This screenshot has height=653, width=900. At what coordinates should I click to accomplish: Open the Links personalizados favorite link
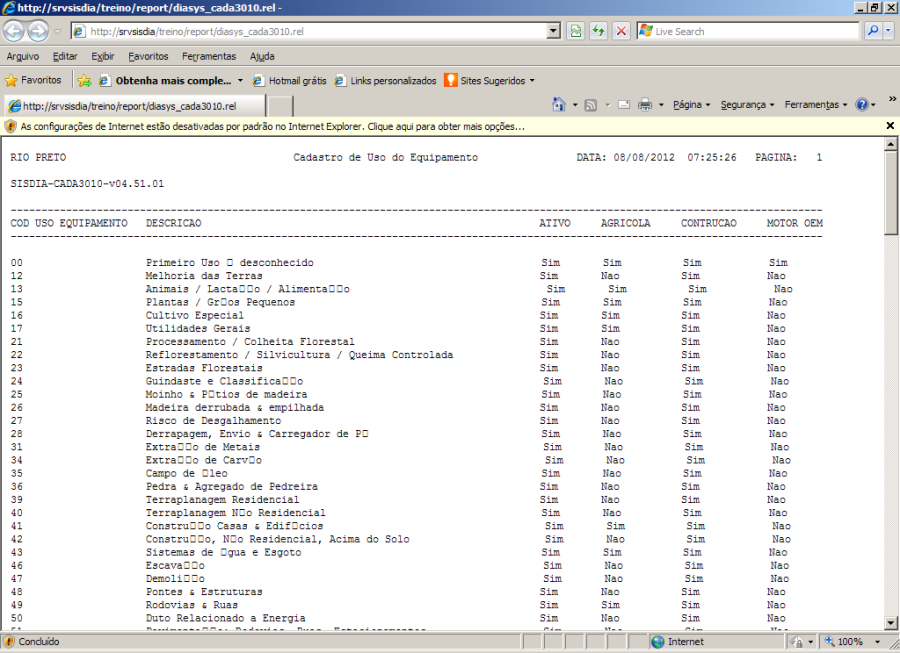[x=386, y=80]
